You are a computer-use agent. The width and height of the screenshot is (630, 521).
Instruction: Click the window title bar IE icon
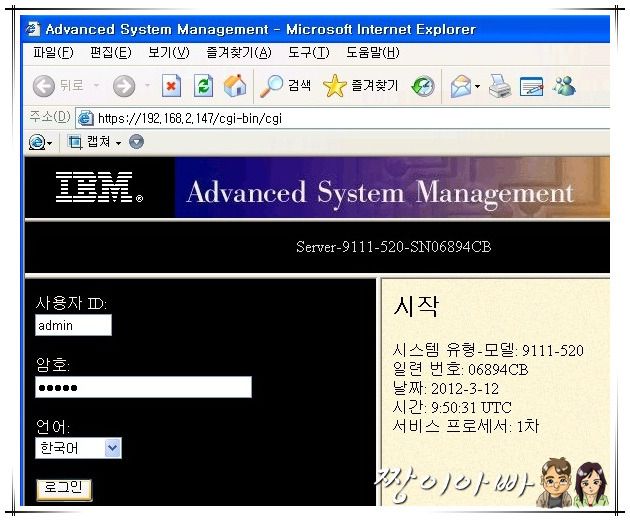click(x=33, y=29)
